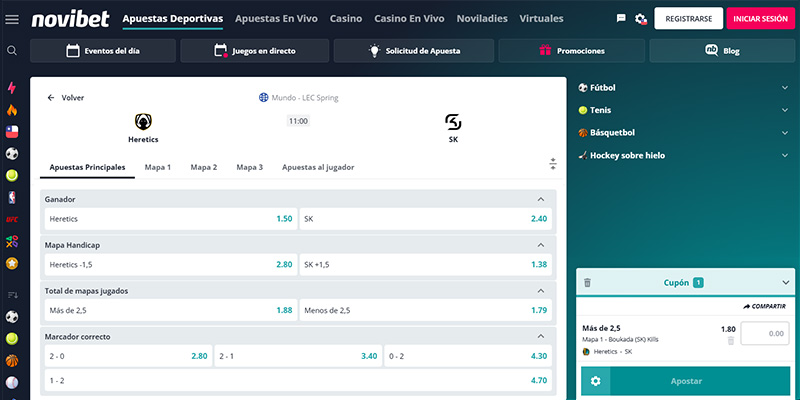Open Eventos del día
This screenshot has width=800, height=400.
pos(103,51)
